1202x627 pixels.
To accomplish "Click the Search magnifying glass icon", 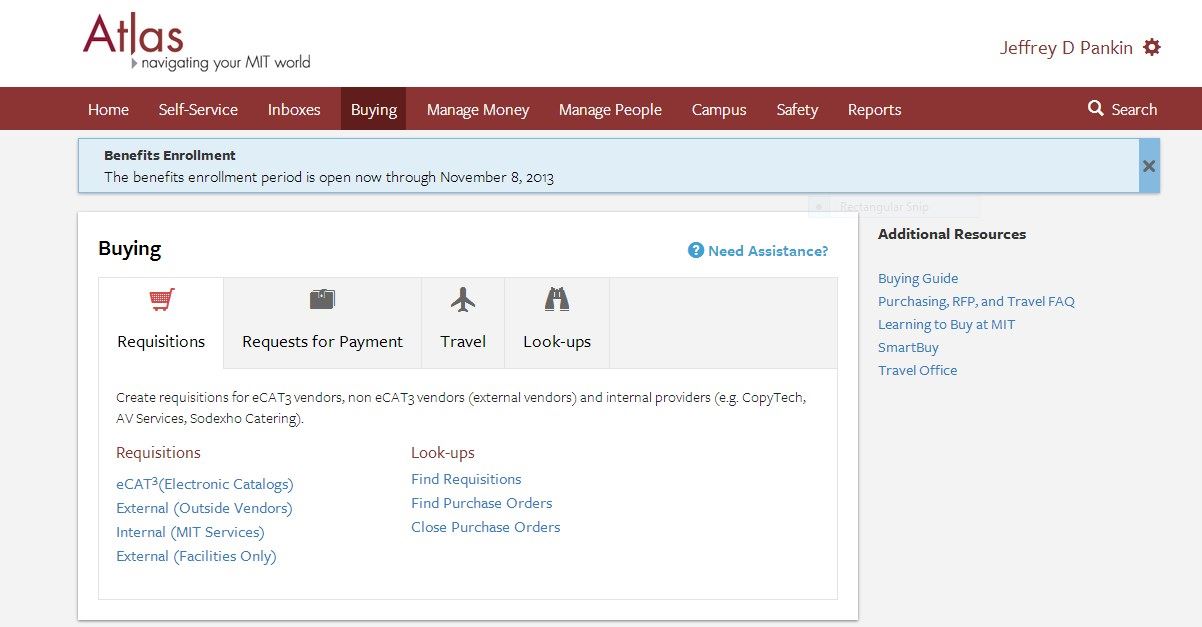I will click(1096, 108).
